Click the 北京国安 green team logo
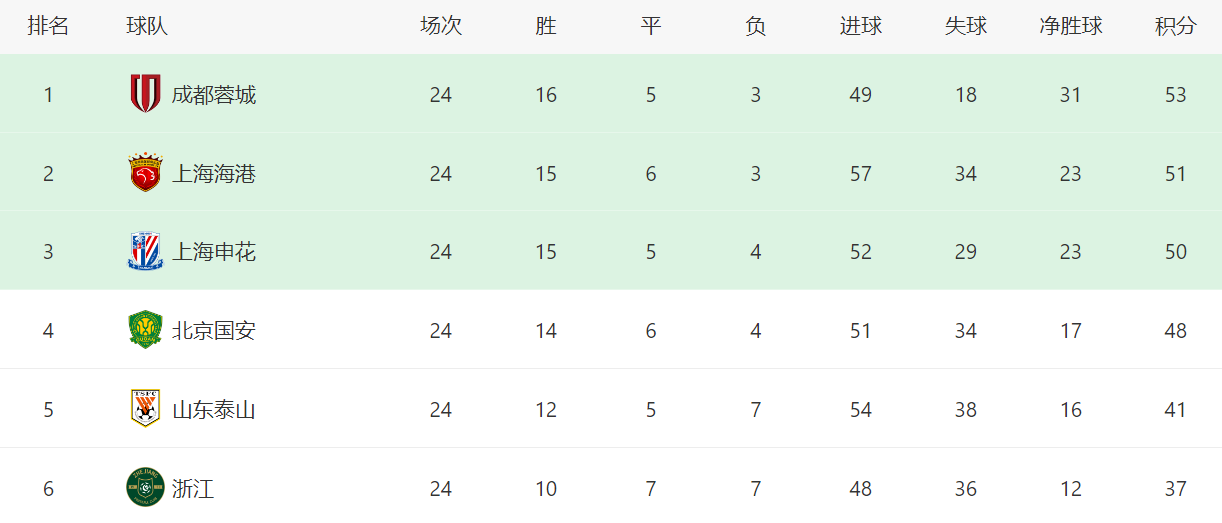Screen dimensions: 1222x523 [145, 330]
